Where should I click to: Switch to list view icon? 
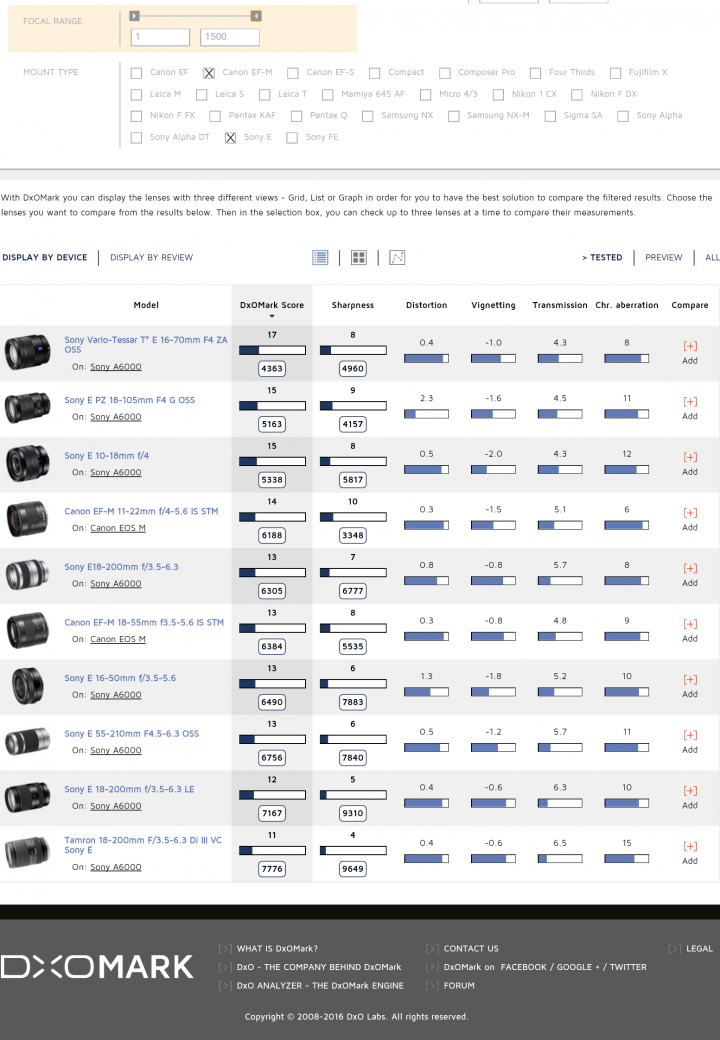320,257
